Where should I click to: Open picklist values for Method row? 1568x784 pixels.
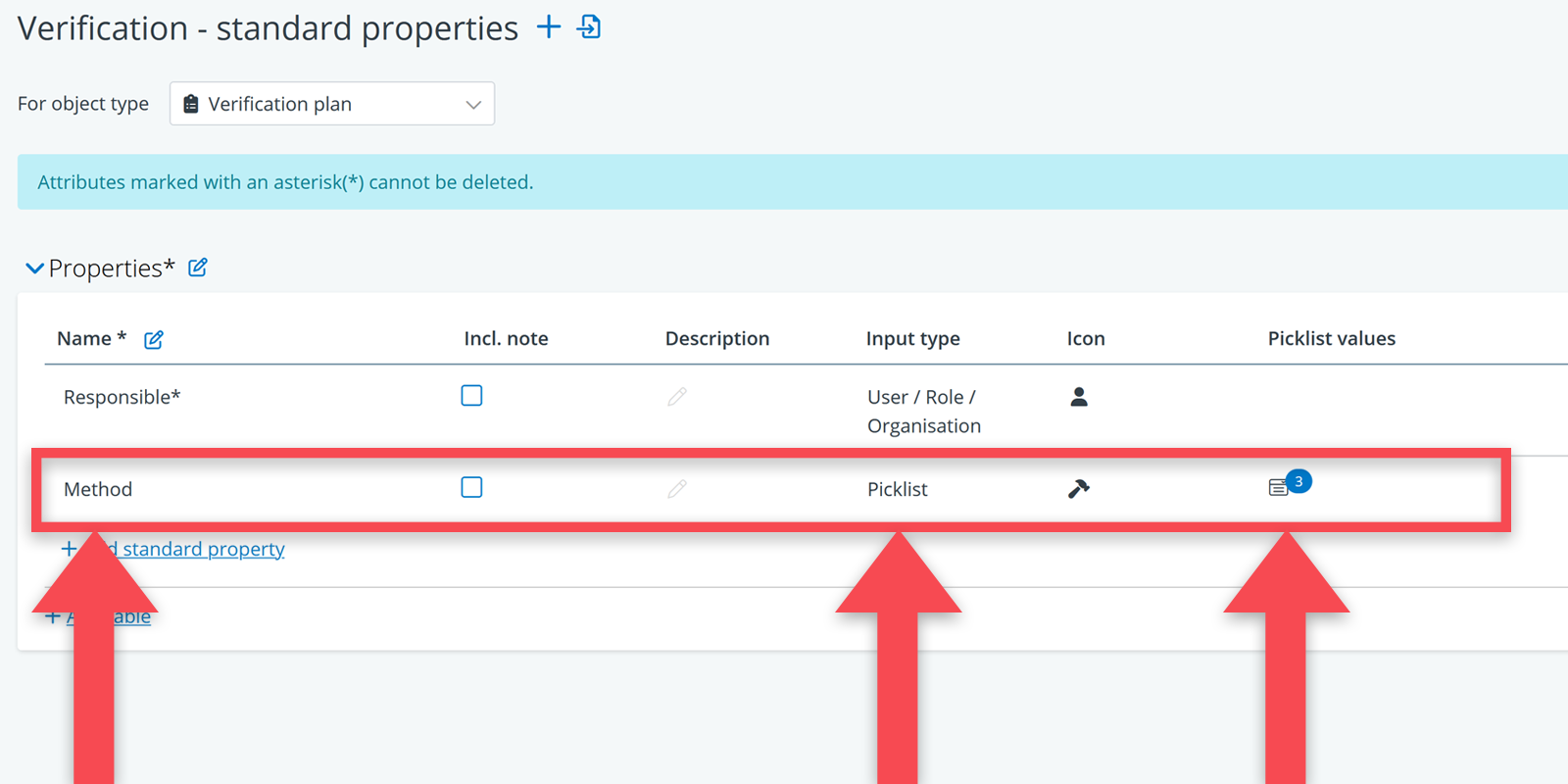click(1279, 487)
